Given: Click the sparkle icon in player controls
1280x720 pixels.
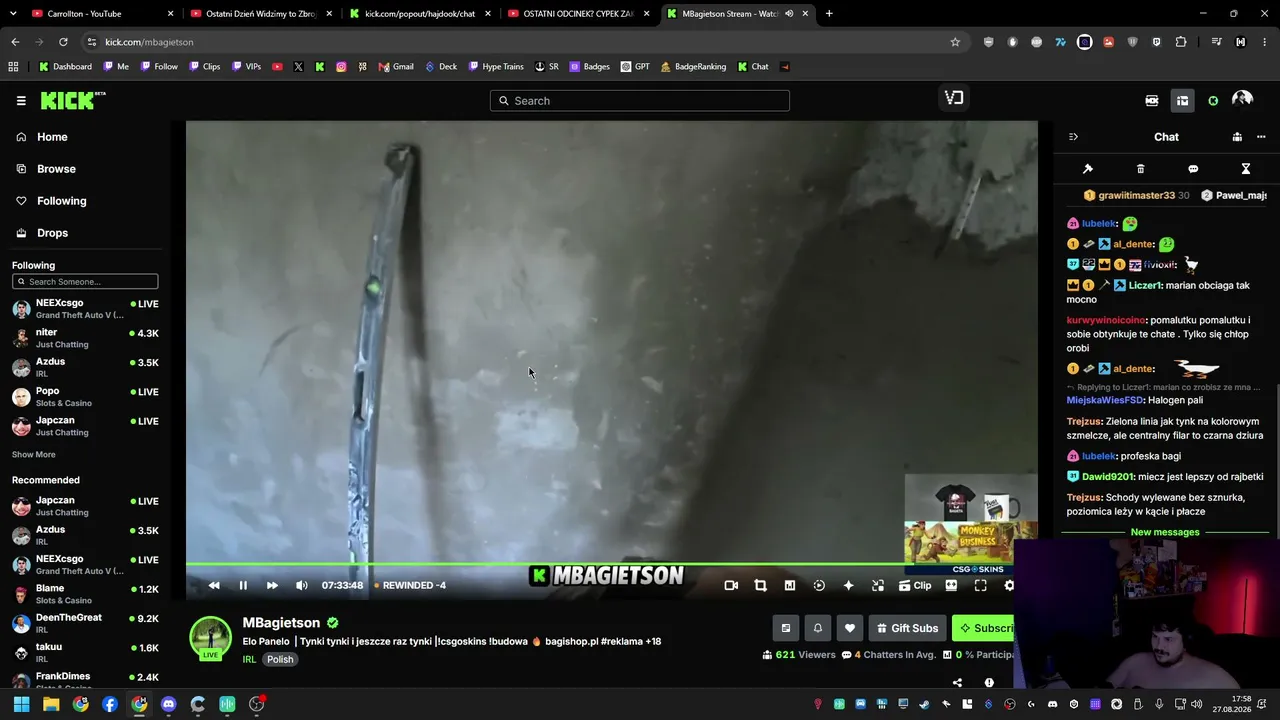Looking at the screenshot, I should 848,586.
